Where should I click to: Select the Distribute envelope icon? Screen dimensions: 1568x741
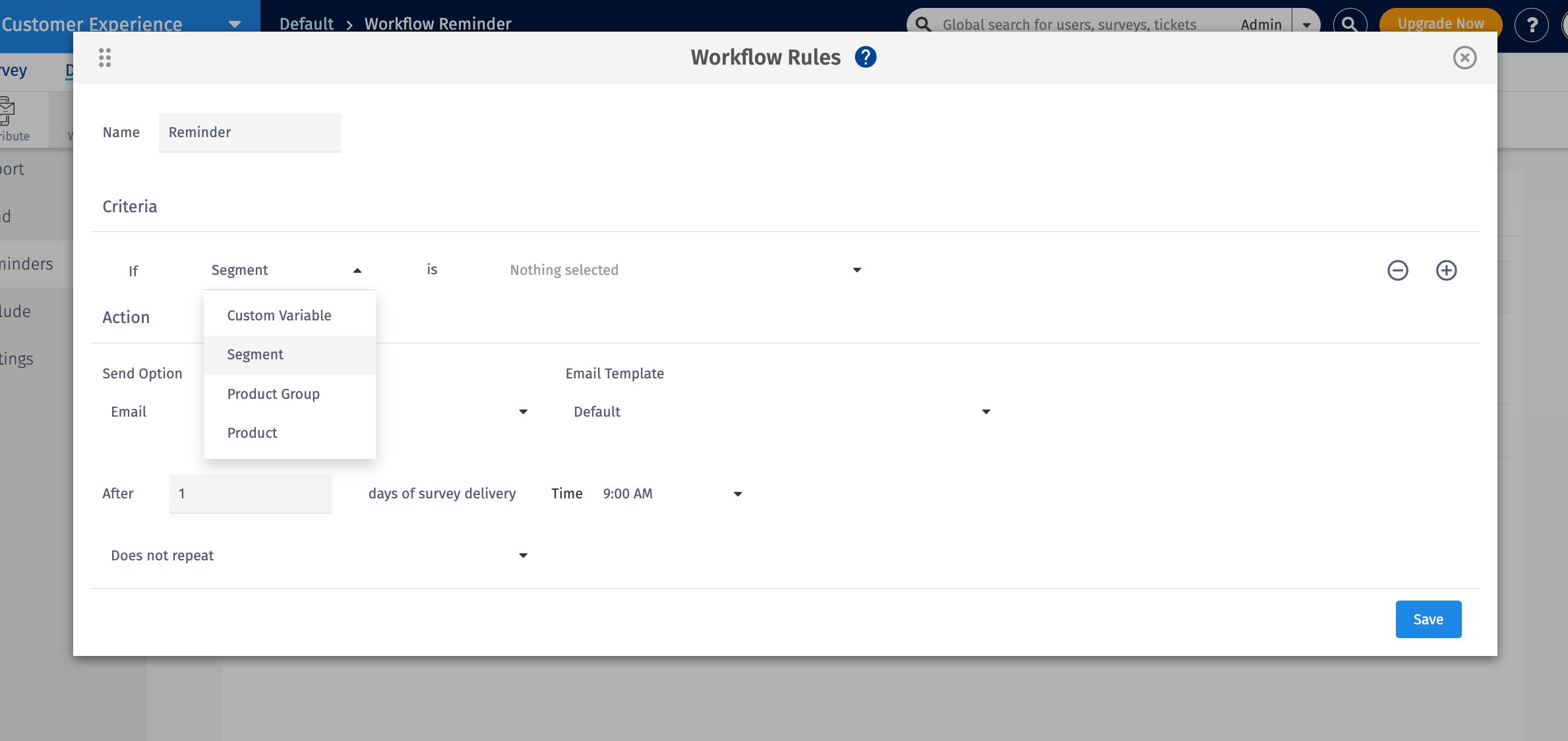pyautogui.click(x=7, y=111)
